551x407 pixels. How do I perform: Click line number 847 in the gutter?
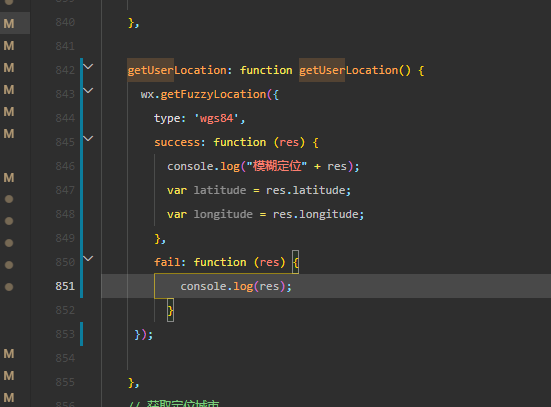coord(65,190)
